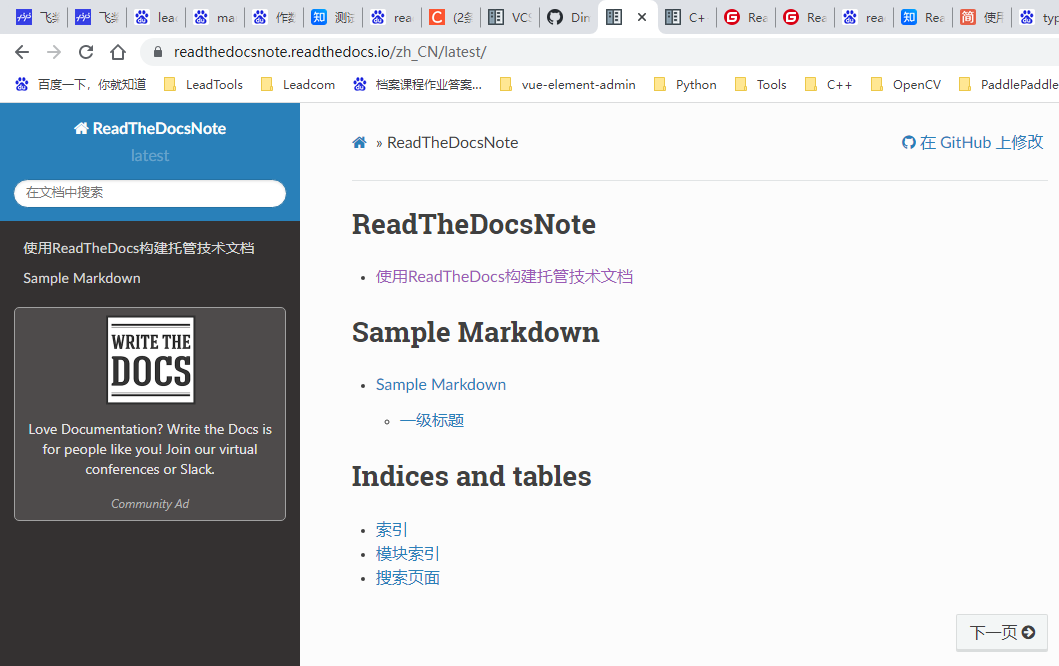Click the breadcrumb home icon
Screen dimensions: 1059x666
tap(359, 143)
